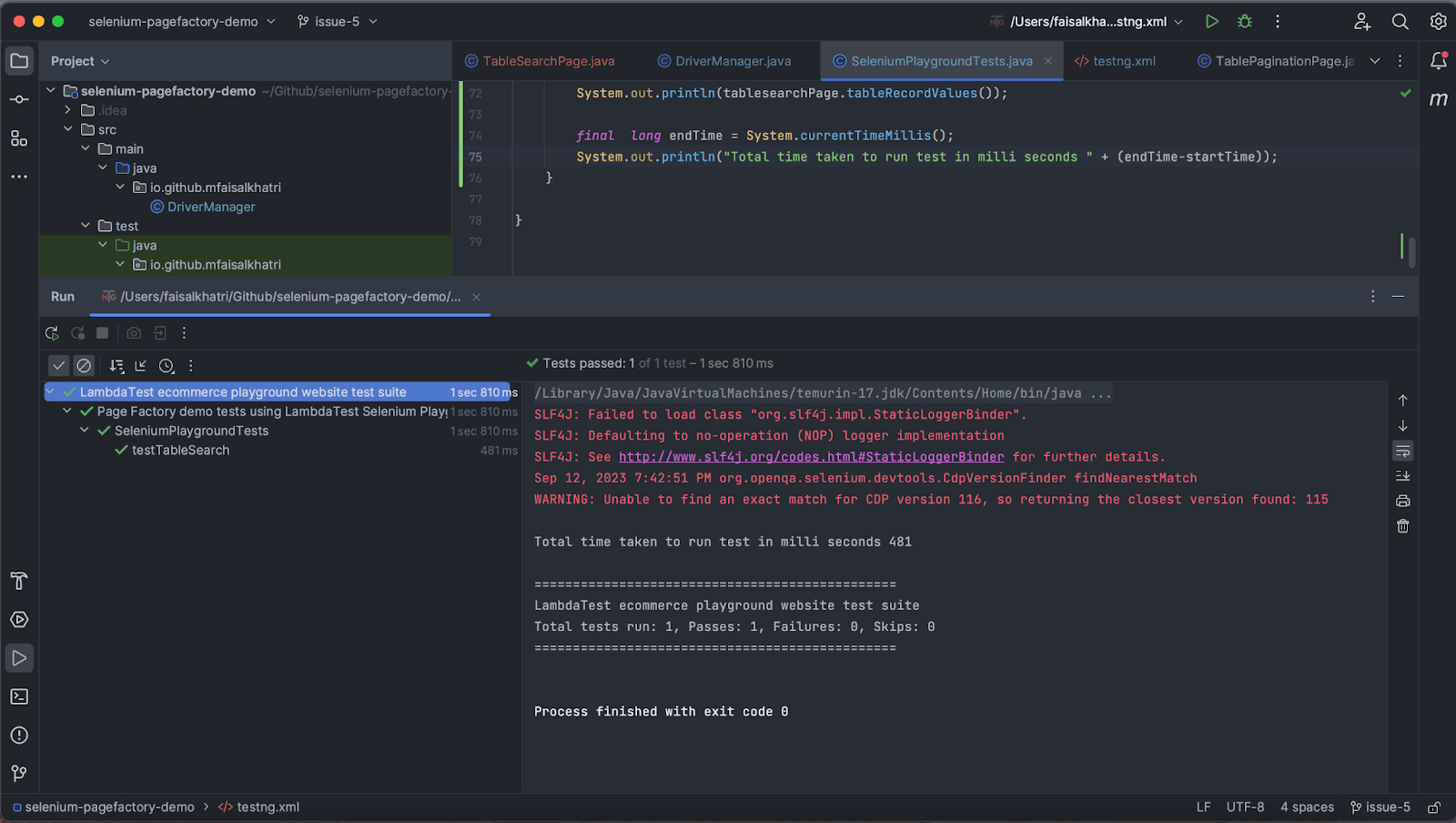Rerun the LambdaTest test suite
Image resolution: width=1456 pixels, height=823 pixels.
click(x=52, y=333)
